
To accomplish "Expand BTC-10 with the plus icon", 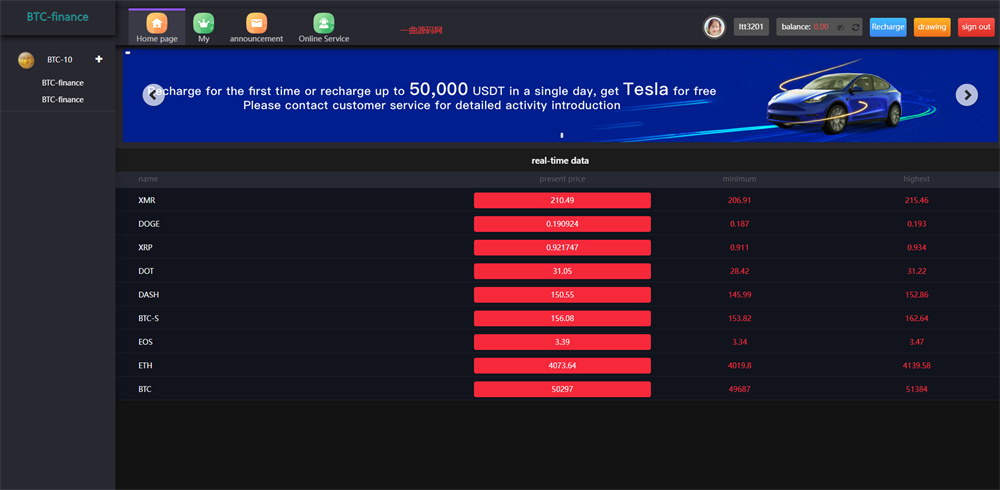I will tap(98, 60).
